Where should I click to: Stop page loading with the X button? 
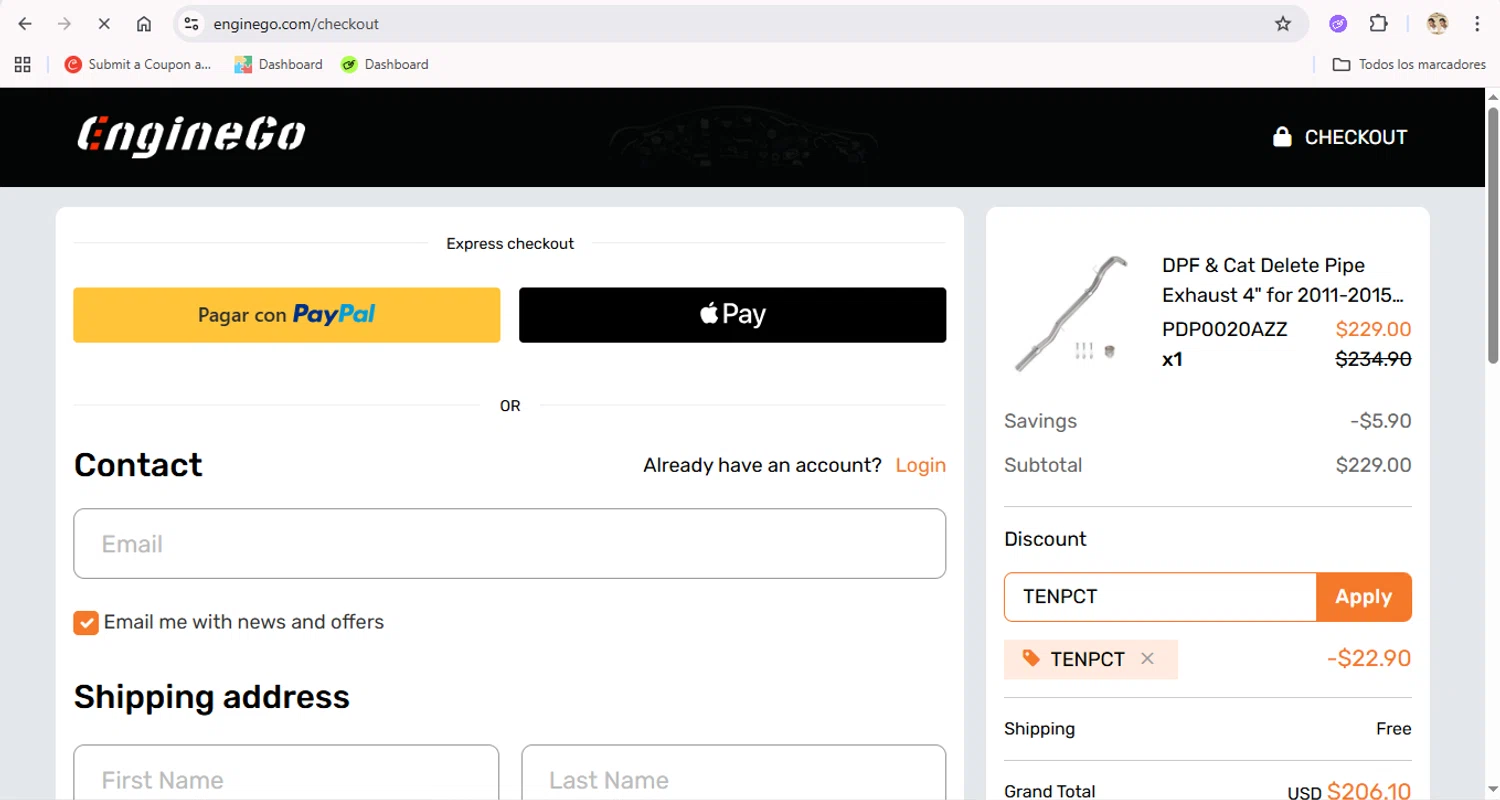coord(105,24)
